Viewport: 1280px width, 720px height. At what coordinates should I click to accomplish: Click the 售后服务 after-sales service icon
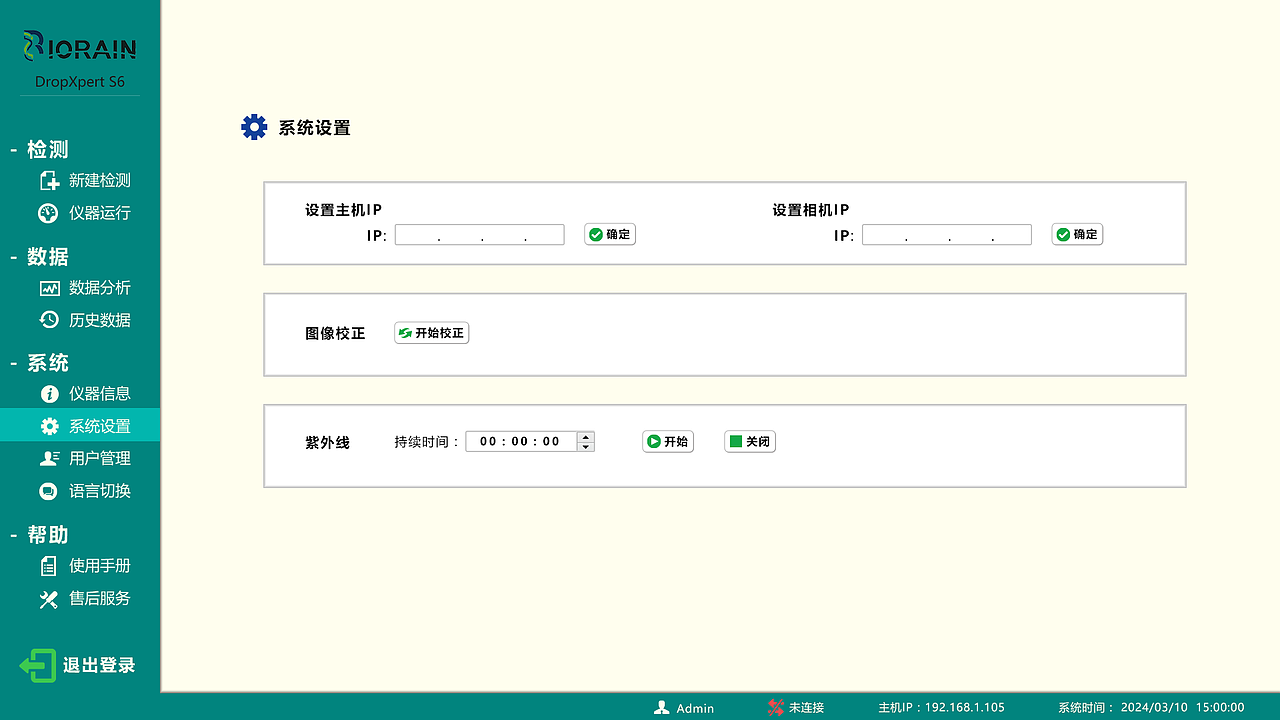tap(48, 598)
